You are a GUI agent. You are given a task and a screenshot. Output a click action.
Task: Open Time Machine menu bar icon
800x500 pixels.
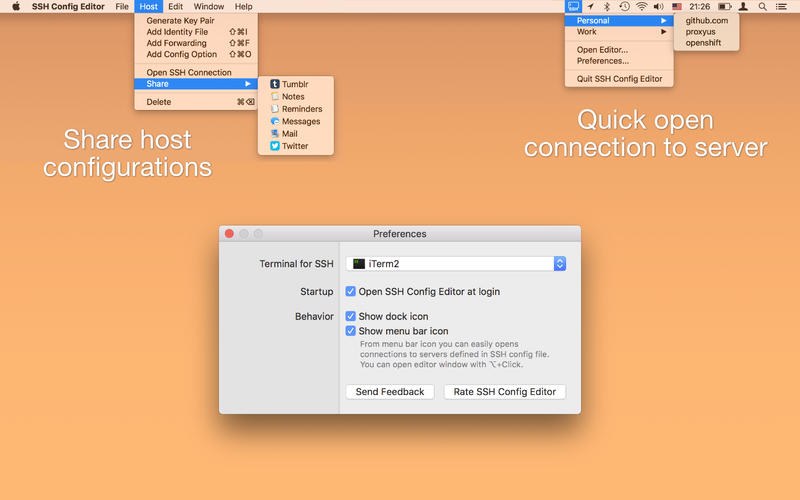(x=624, y=7)
